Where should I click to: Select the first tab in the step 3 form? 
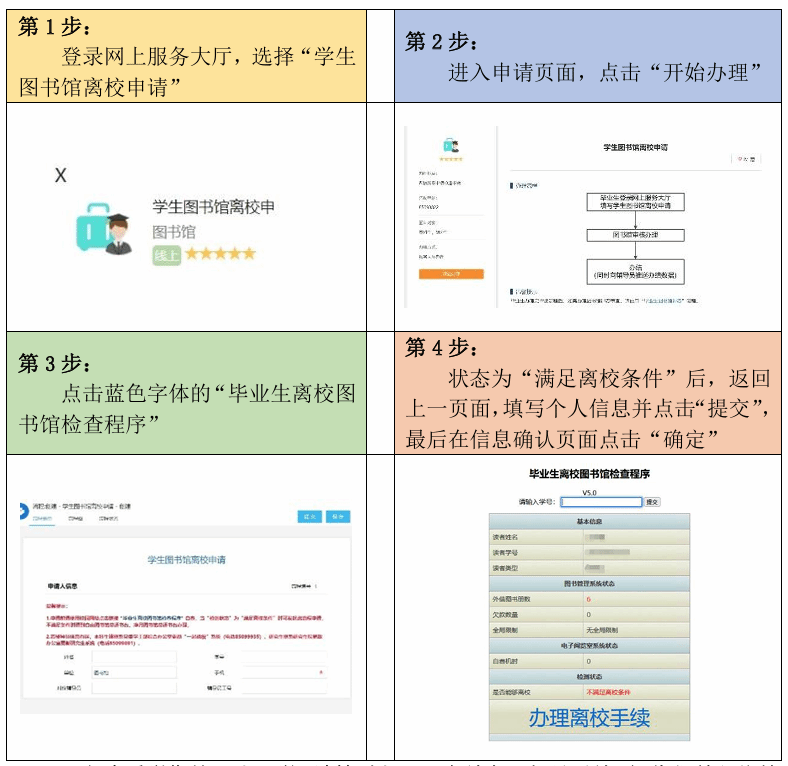(43, 520)
